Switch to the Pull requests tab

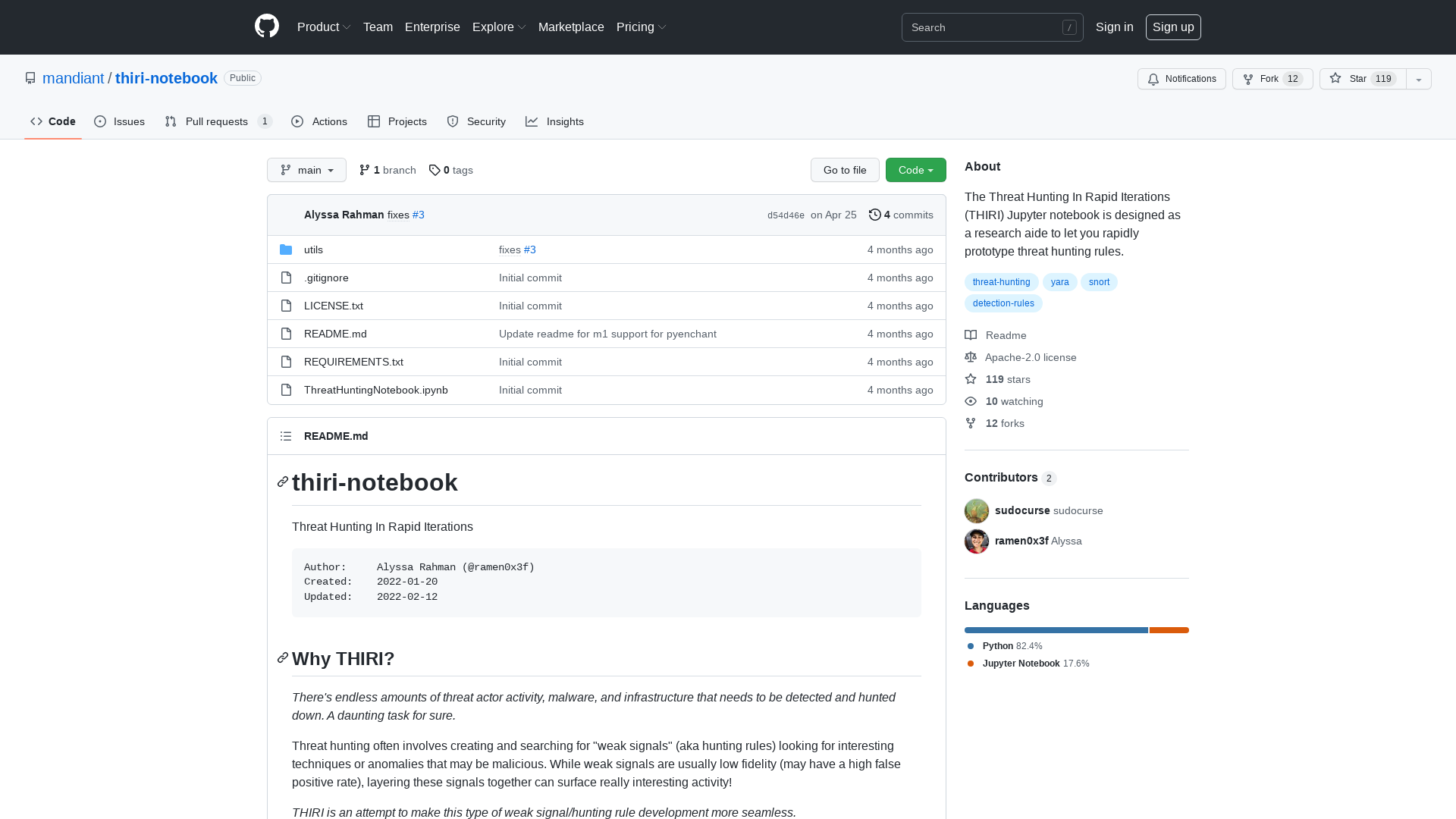coord(218,121)
